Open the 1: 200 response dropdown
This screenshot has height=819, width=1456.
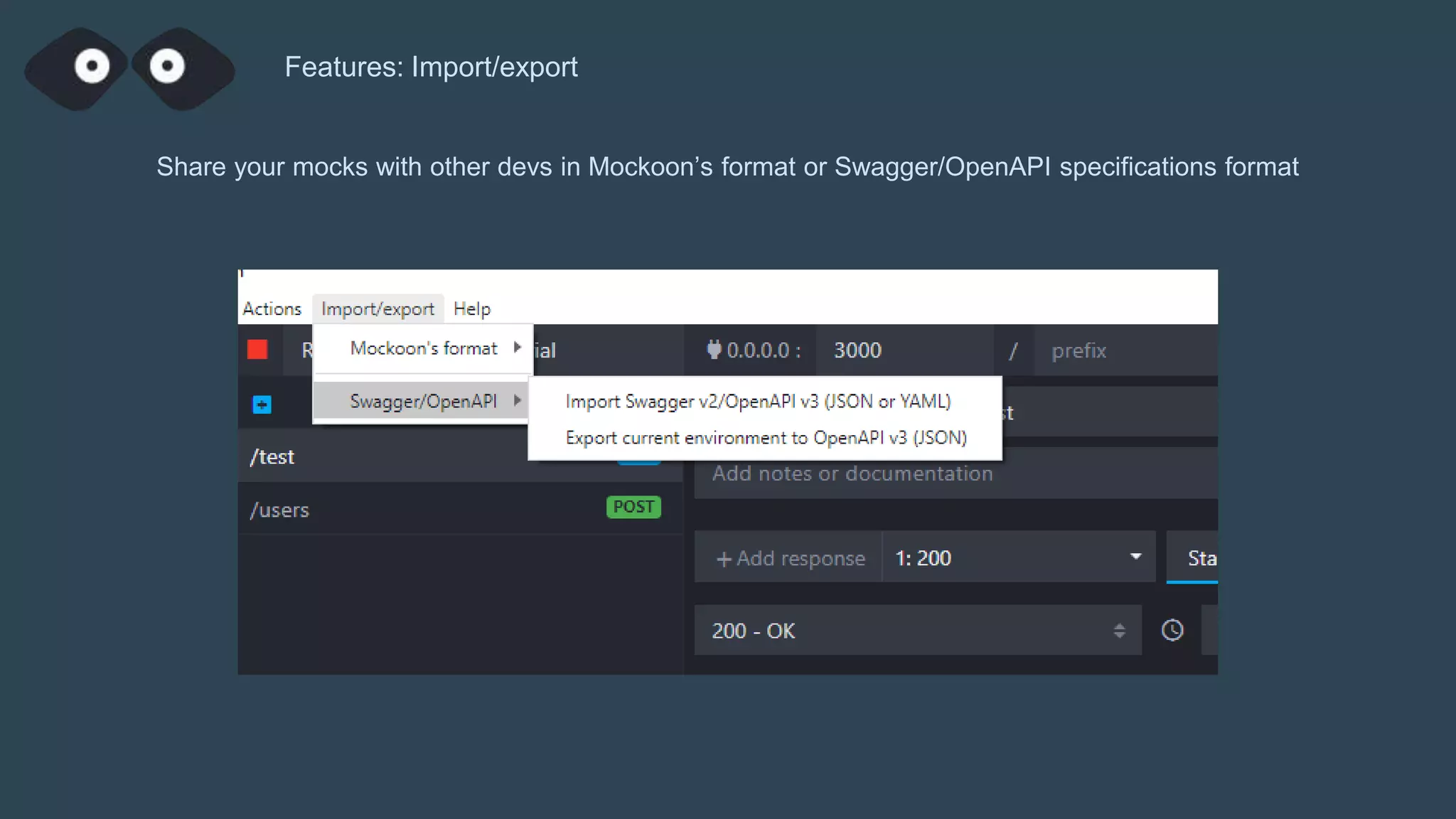click(x=1018, y=558)
